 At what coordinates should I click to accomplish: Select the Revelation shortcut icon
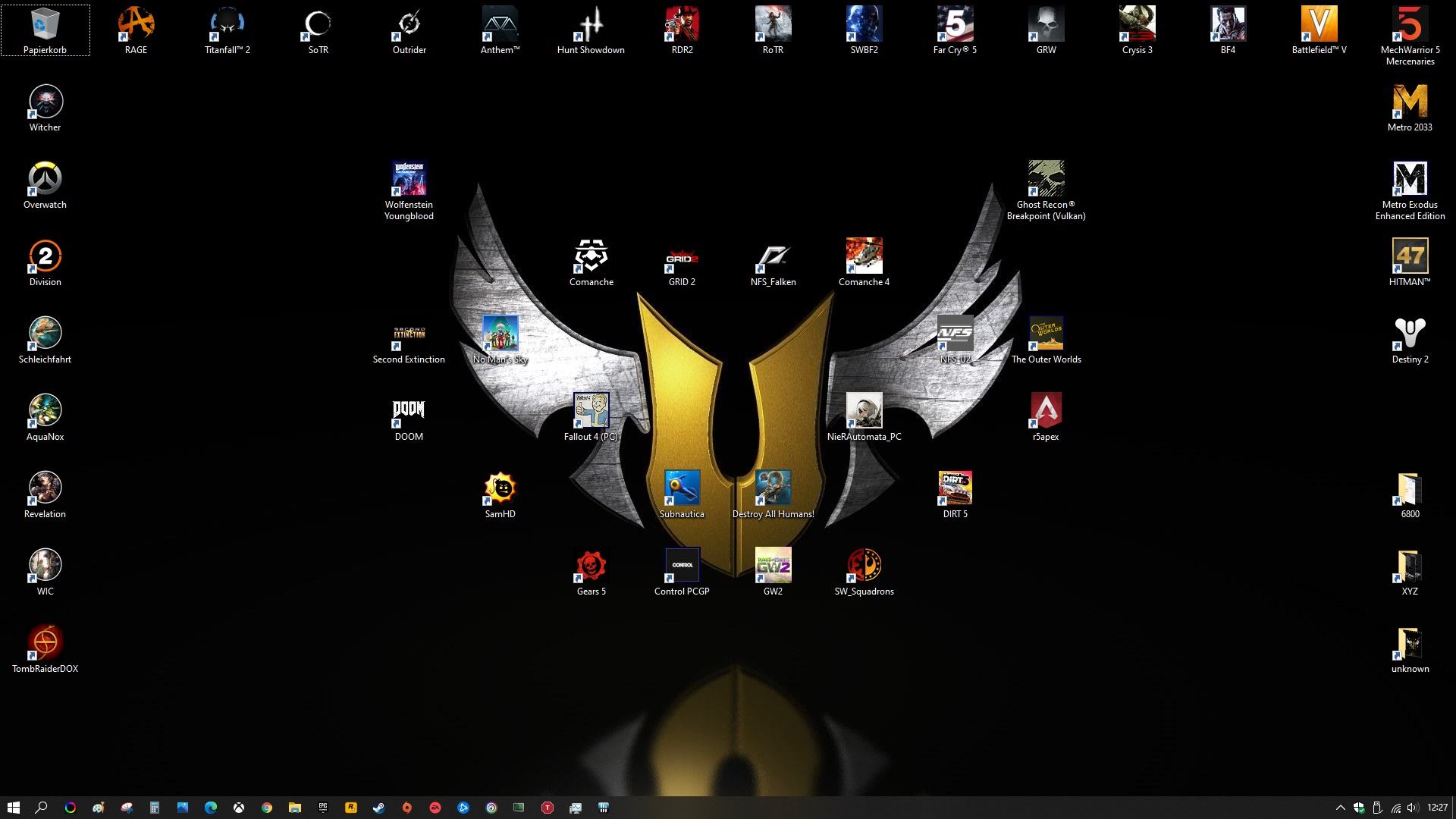coord(45,488)
